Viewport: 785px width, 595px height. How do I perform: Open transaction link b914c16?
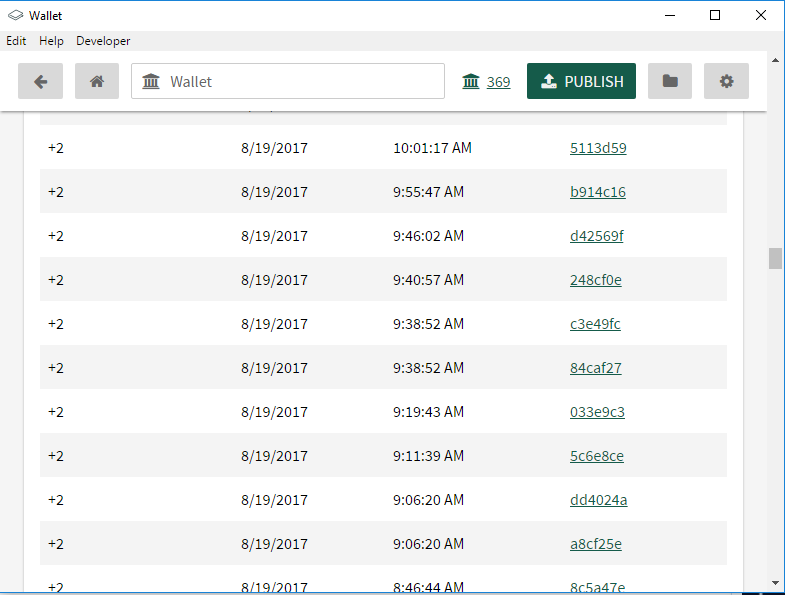pos(598,192)
